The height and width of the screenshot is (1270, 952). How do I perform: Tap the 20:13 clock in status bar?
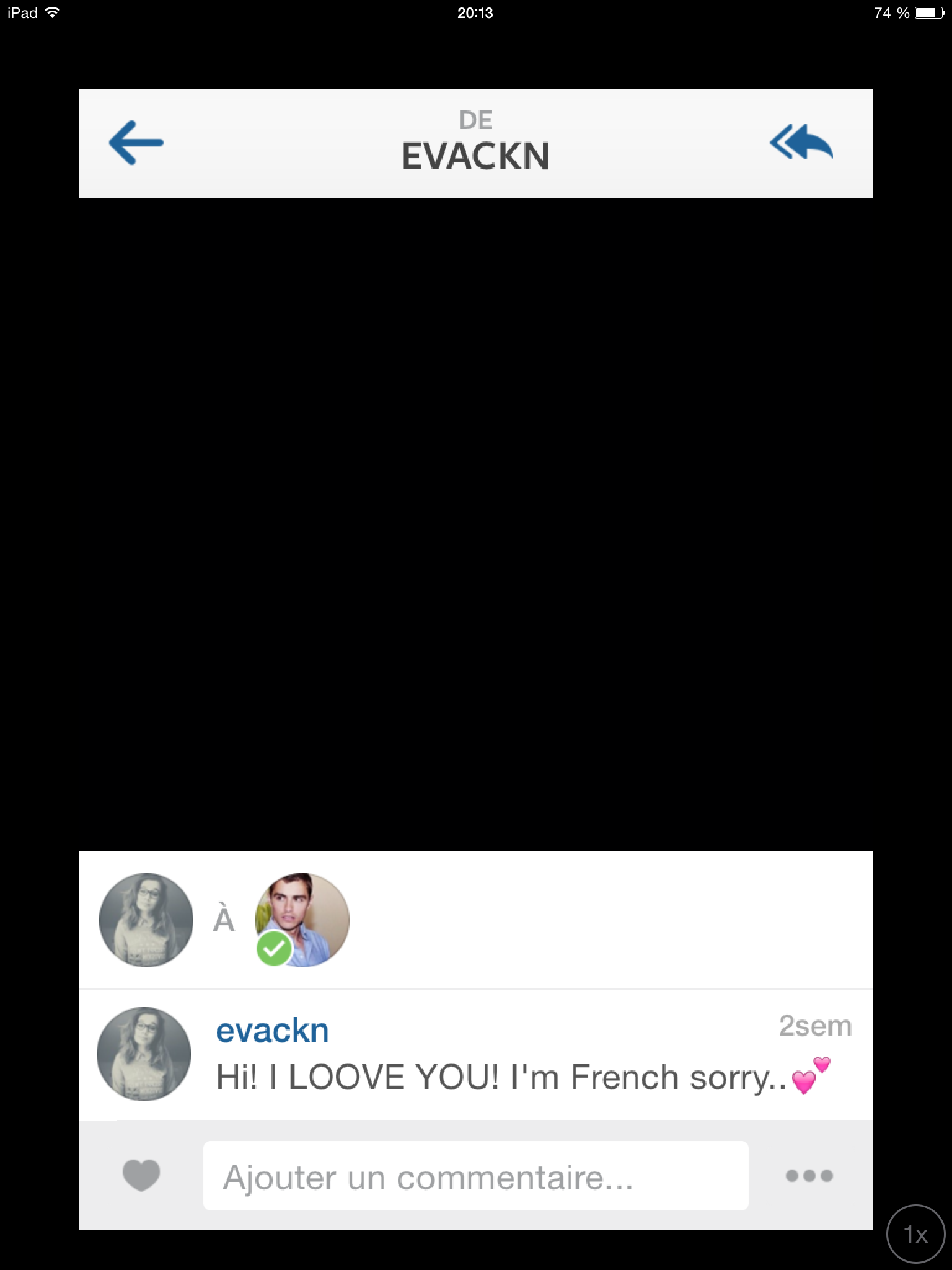coord(475,13)
